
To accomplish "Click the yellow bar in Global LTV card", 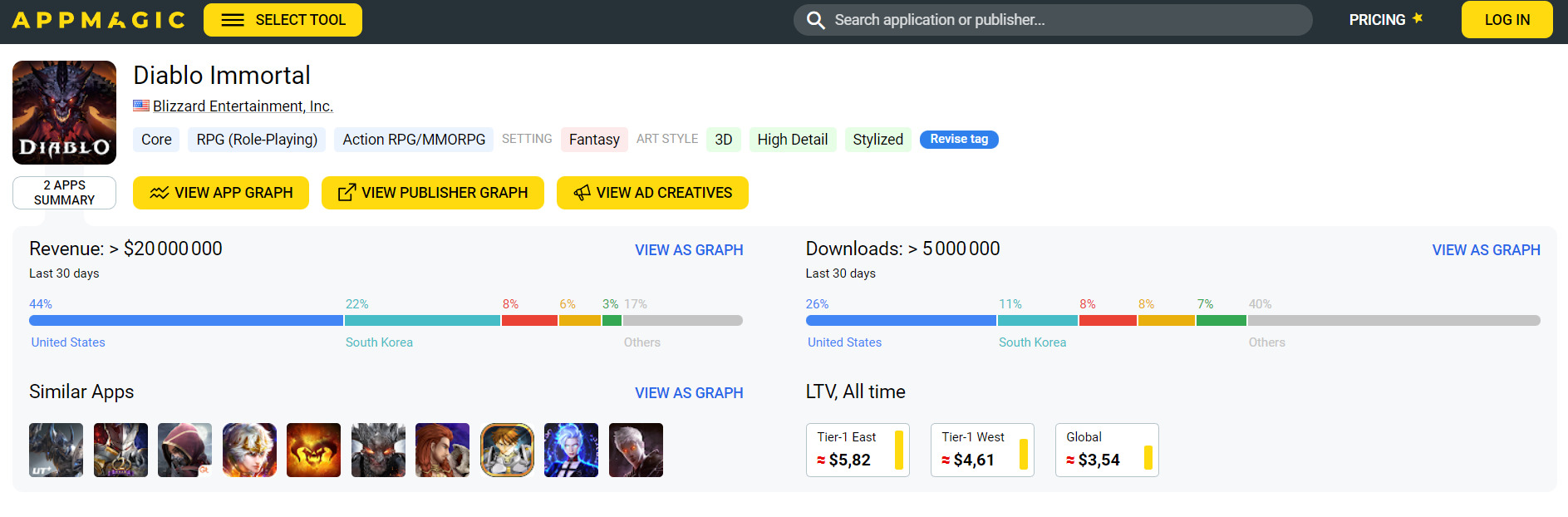I will click(x=1148, y=457).
